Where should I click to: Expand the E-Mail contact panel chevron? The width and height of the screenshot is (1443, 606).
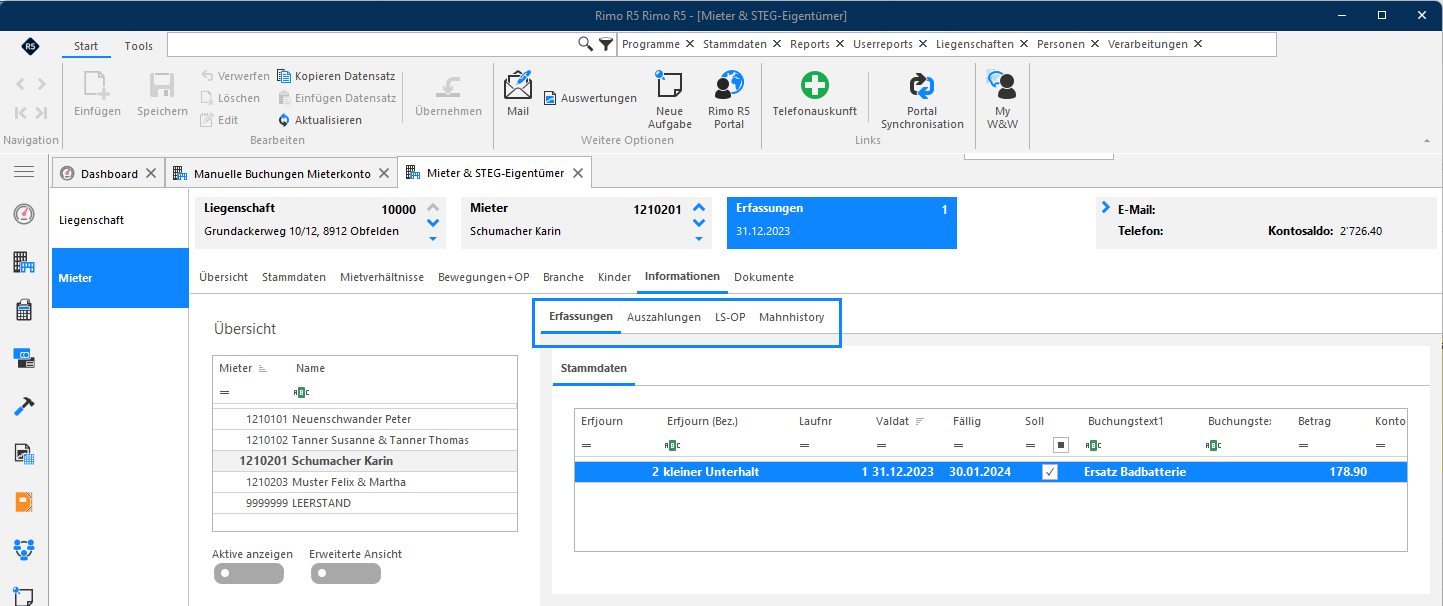pyautogui.click(x=1106, y=208)
